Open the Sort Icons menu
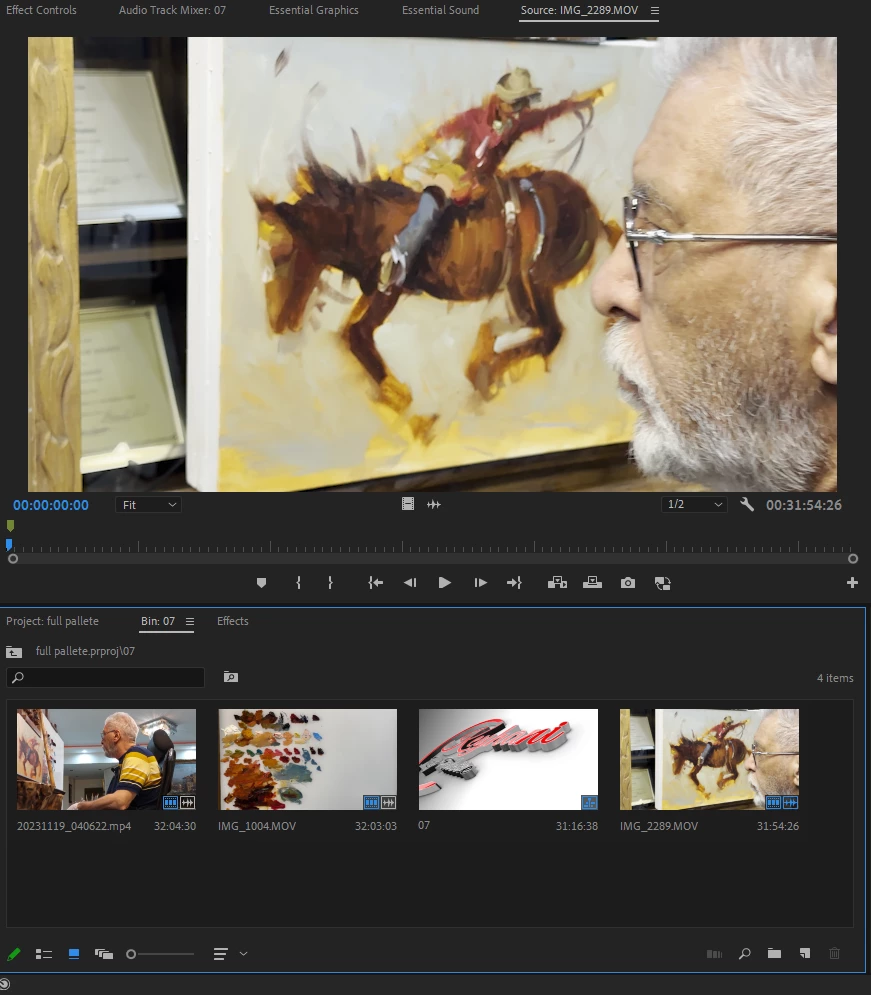Viewport: 871px width, 995px height. pyautogui.click(x=220, y=954)
